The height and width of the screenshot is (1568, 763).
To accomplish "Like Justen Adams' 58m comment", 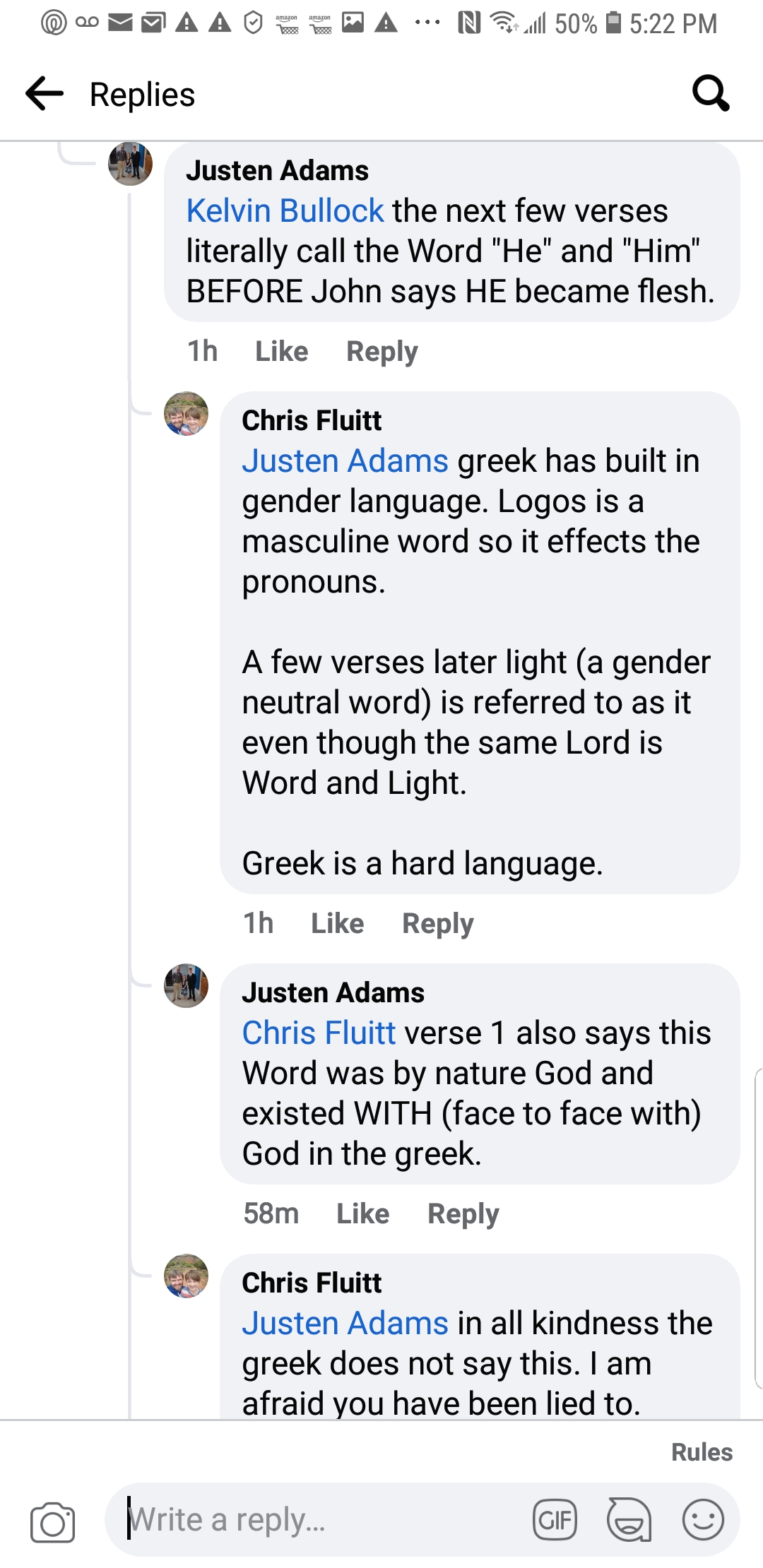I will (x=362, y=1213).
